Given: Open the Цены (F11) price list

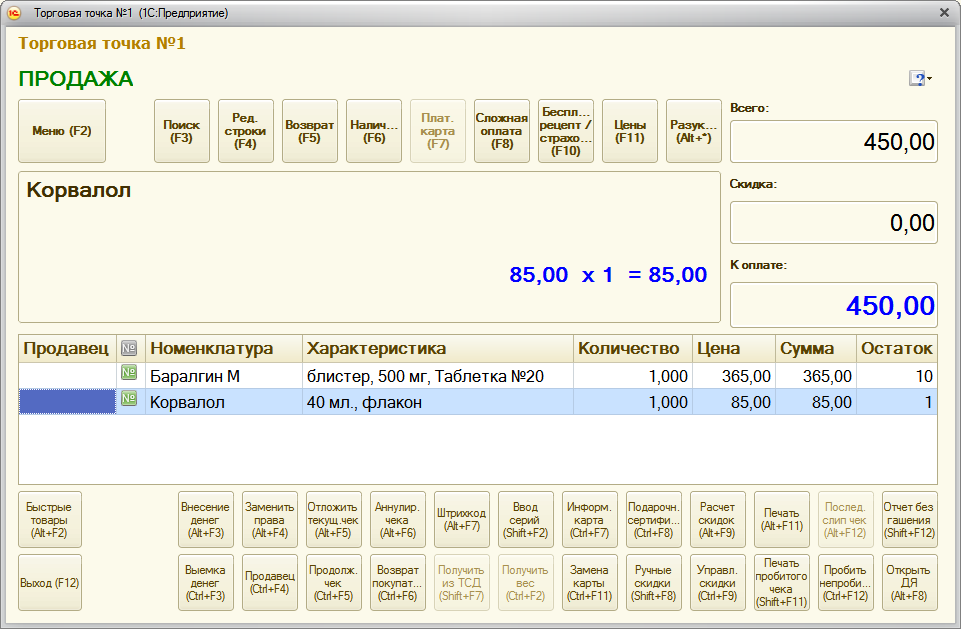Looking at the screenshot, I should (630, 131).
